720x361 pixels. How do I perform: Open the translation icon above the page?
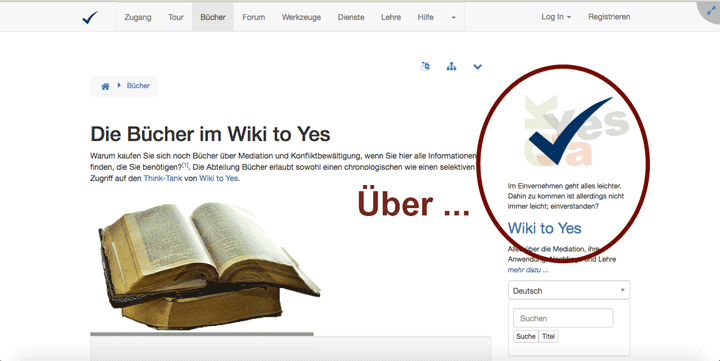[x=425, y=67]
